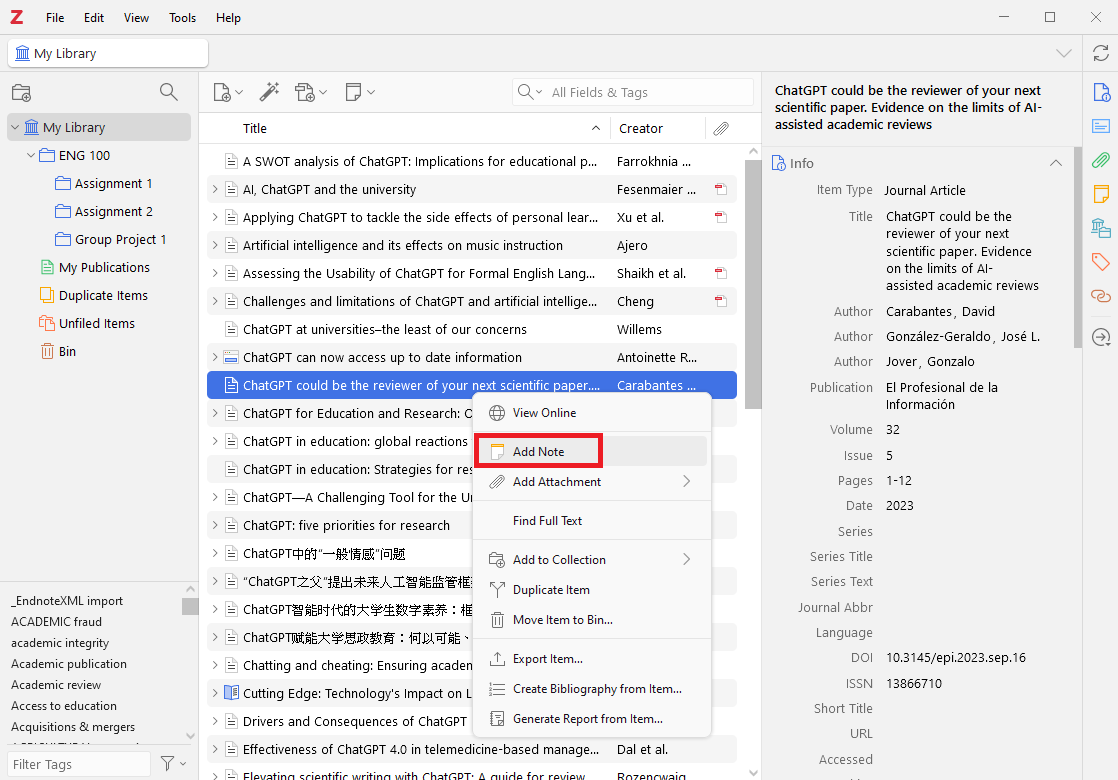
Task: Open the tag filter options dropdown
Action: click(174, 764)
